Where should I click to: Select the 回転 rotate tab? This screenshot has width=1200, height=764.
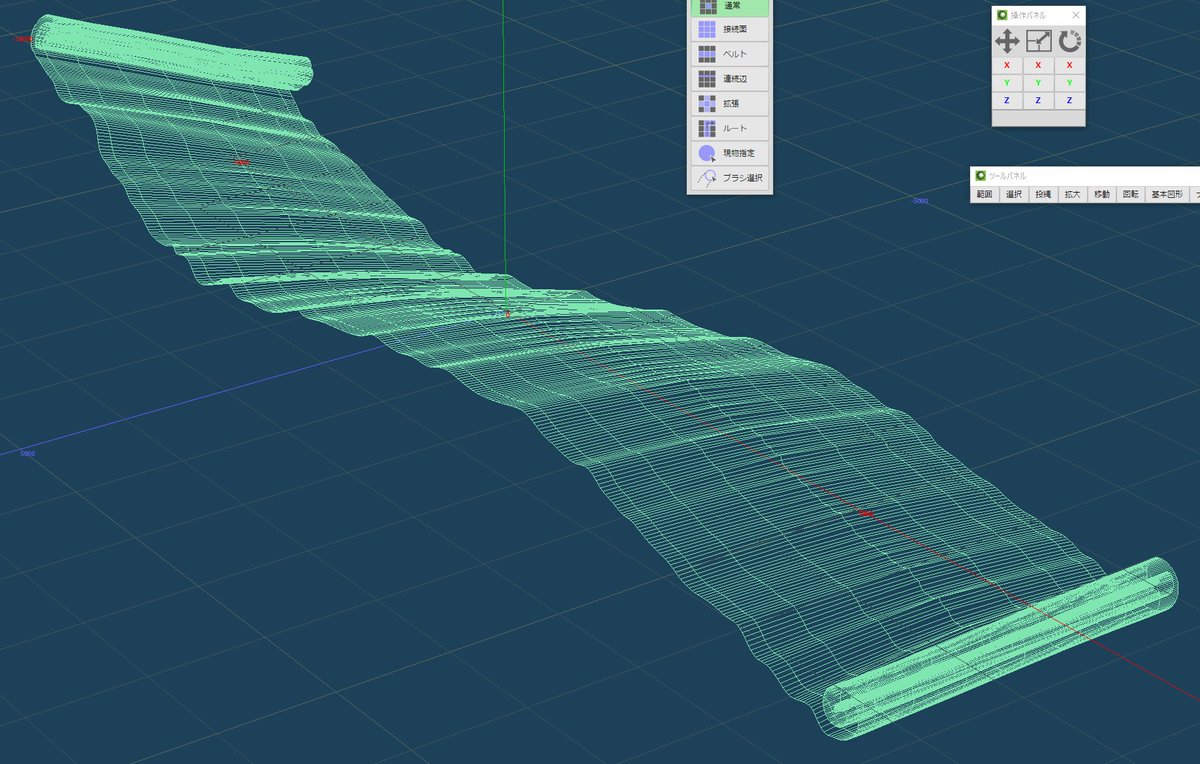click(1131, 194)
